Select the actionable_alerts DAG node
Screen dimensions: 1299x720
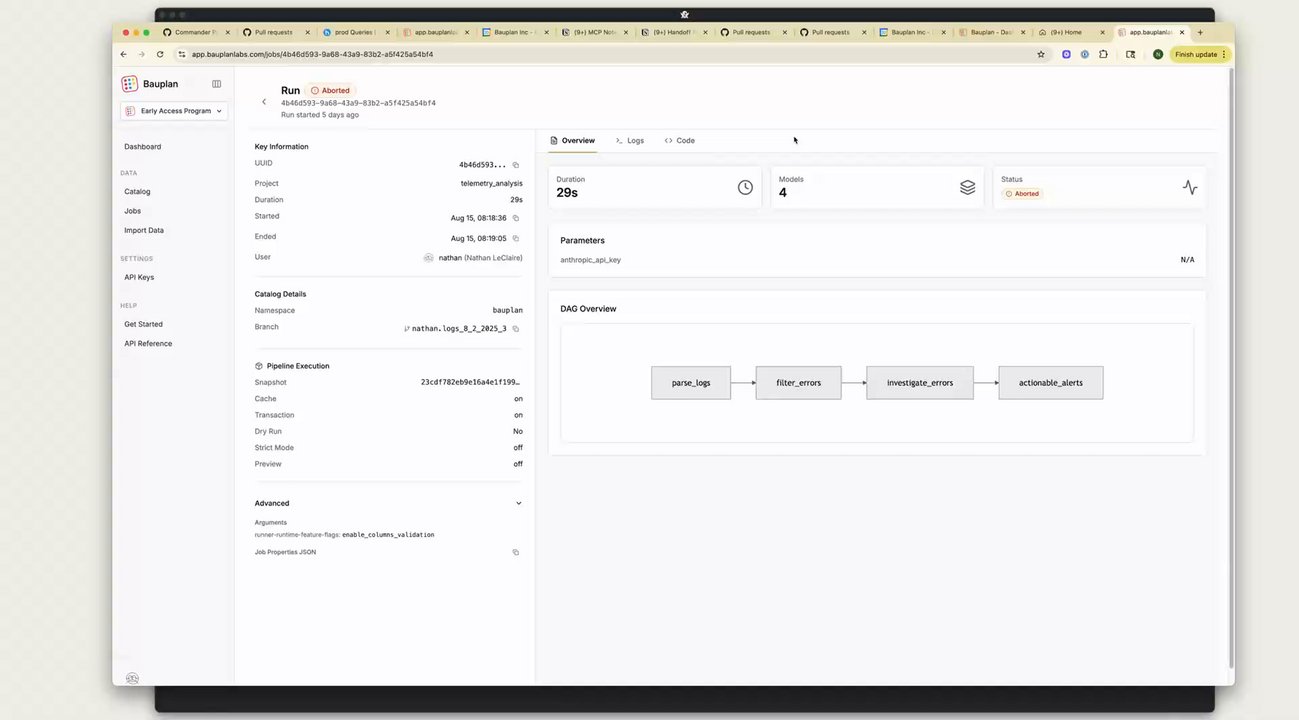pyautogui.click(x=1051, y=383)
